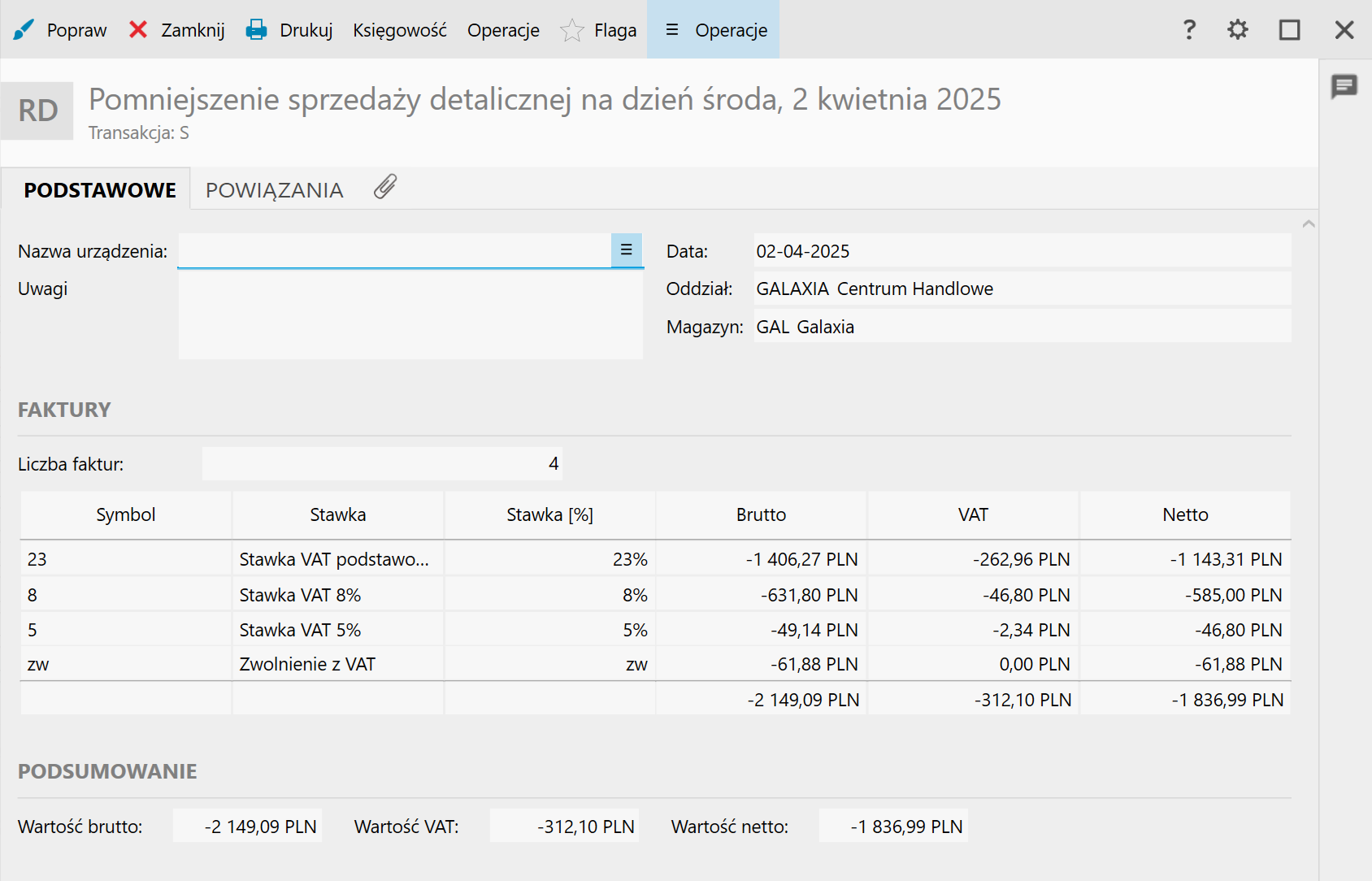
Task: Open the attachments paperclip tab
Action: pos(385,187)
